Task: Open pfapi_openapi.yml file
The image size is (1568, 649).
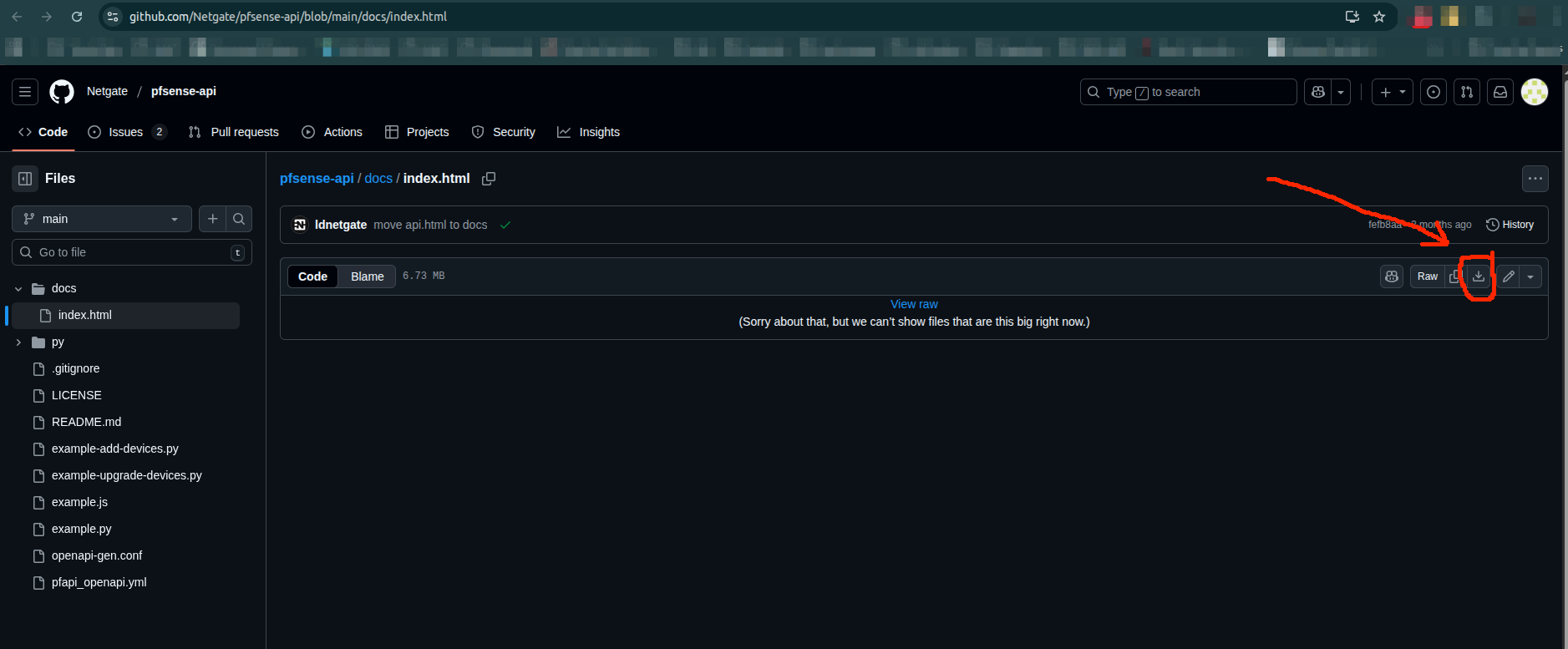Action: 99,582
